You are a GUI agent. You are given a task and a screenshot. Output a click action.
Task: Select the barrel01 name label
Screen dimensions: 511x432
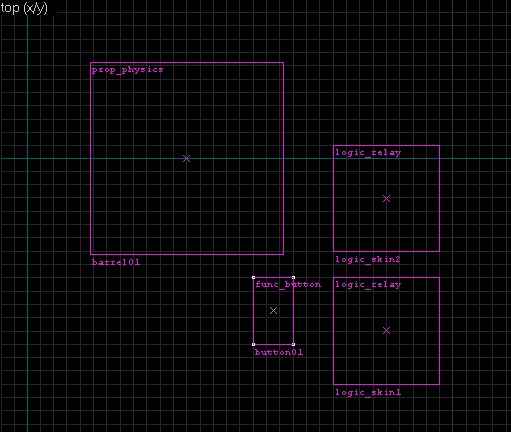(116, 262)
